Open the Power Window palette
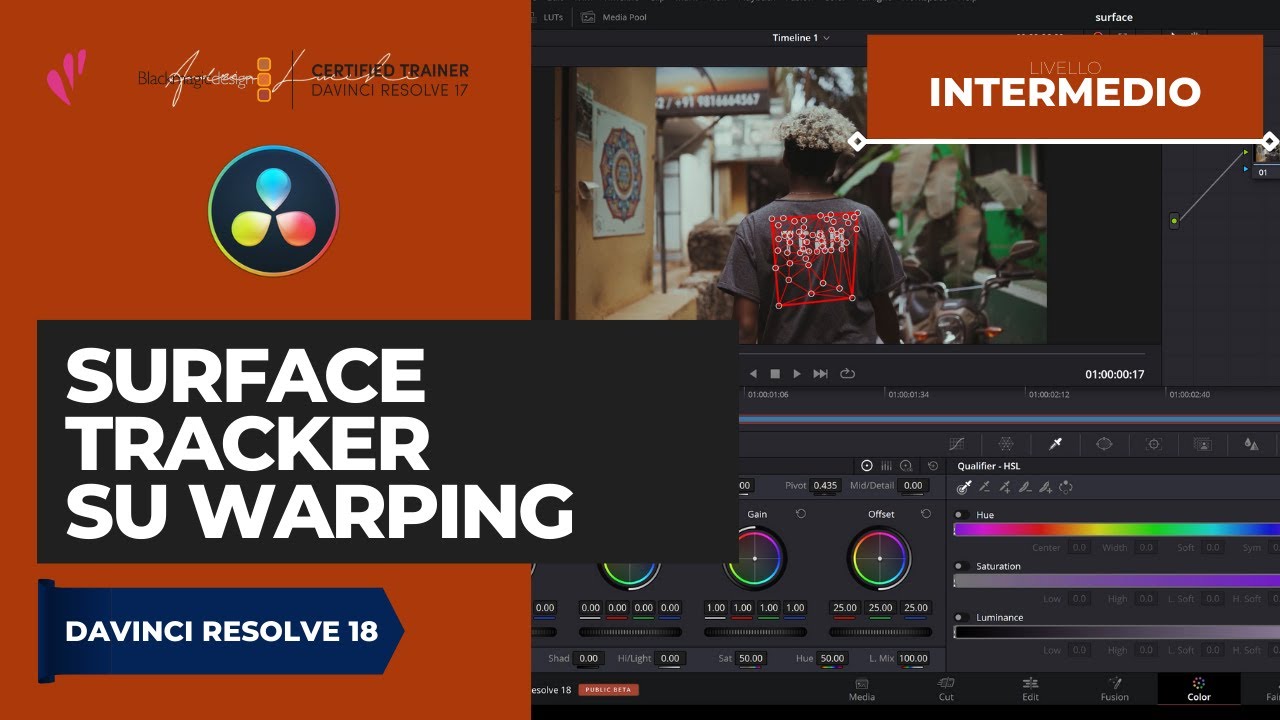1280x720 pixels. tap(1104, 444)
